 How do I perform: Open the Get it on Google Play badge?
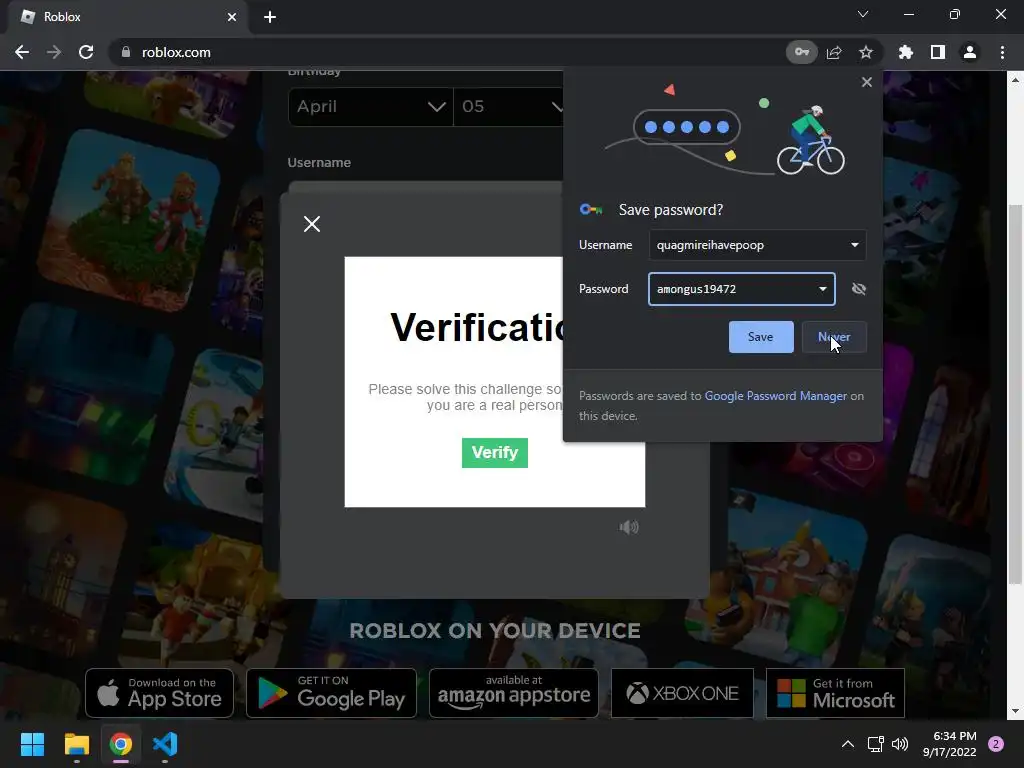(x=331, y=693)
